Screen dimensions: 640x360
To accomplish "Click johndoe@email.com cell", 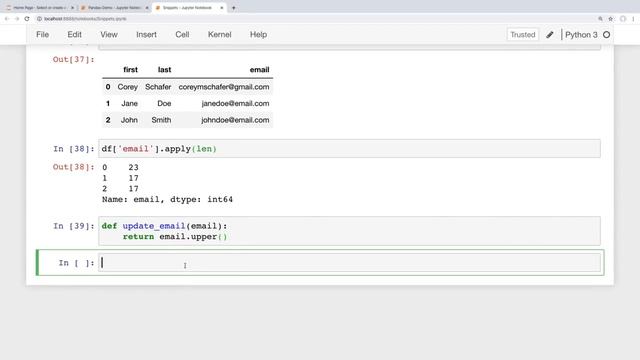I will pos(235,120).
